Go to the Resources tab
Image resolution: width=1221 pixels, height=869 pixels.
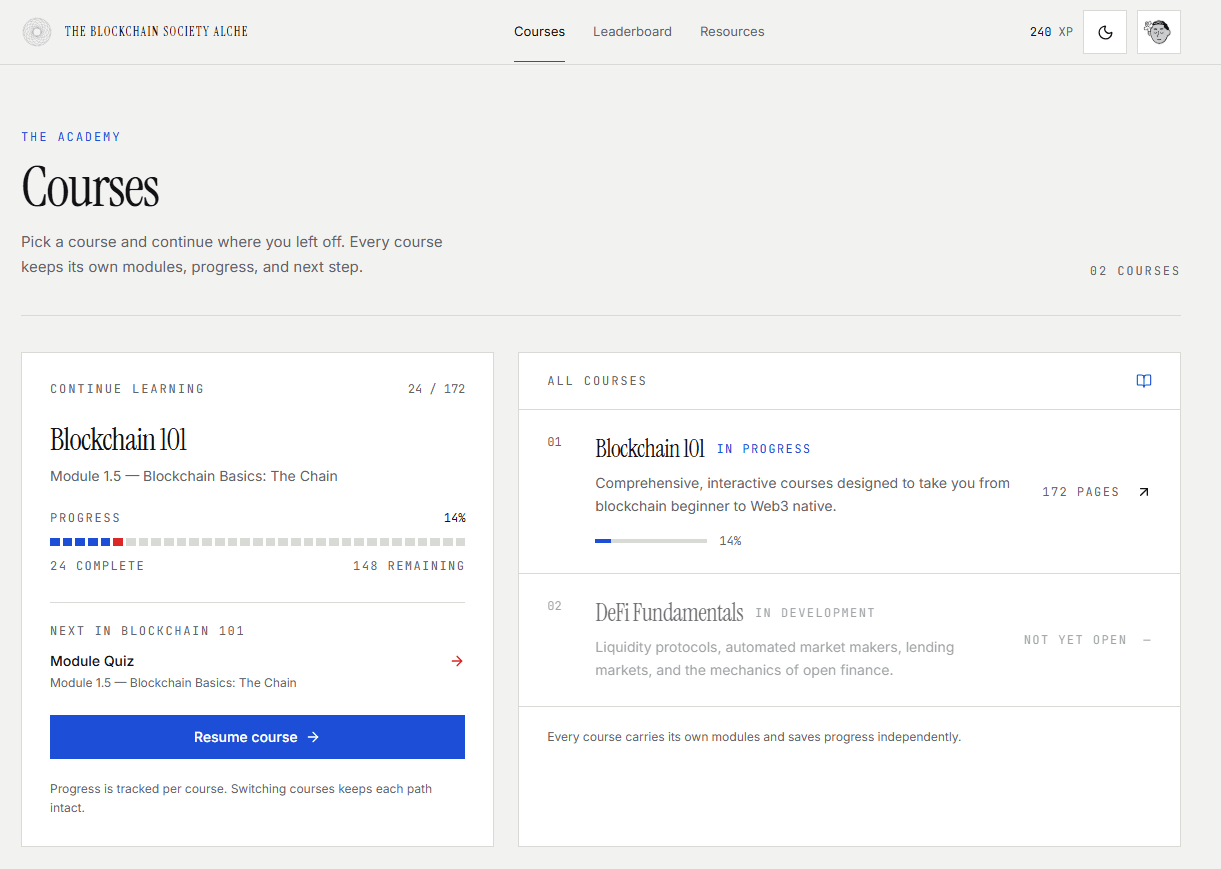click(732, 32)
